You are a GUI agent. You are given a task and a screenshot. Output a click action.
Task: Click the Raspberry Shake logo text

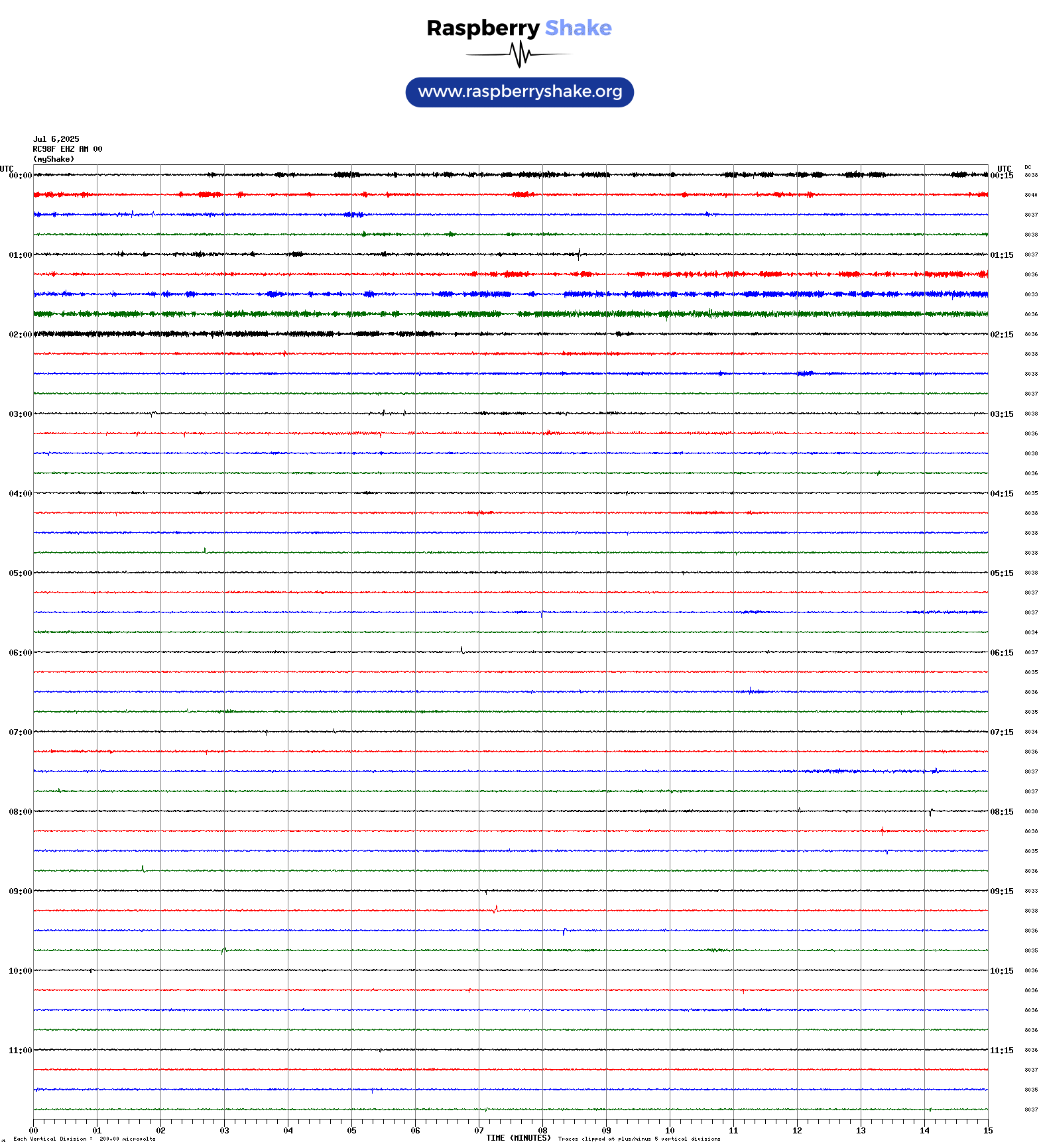click(519, 28)
